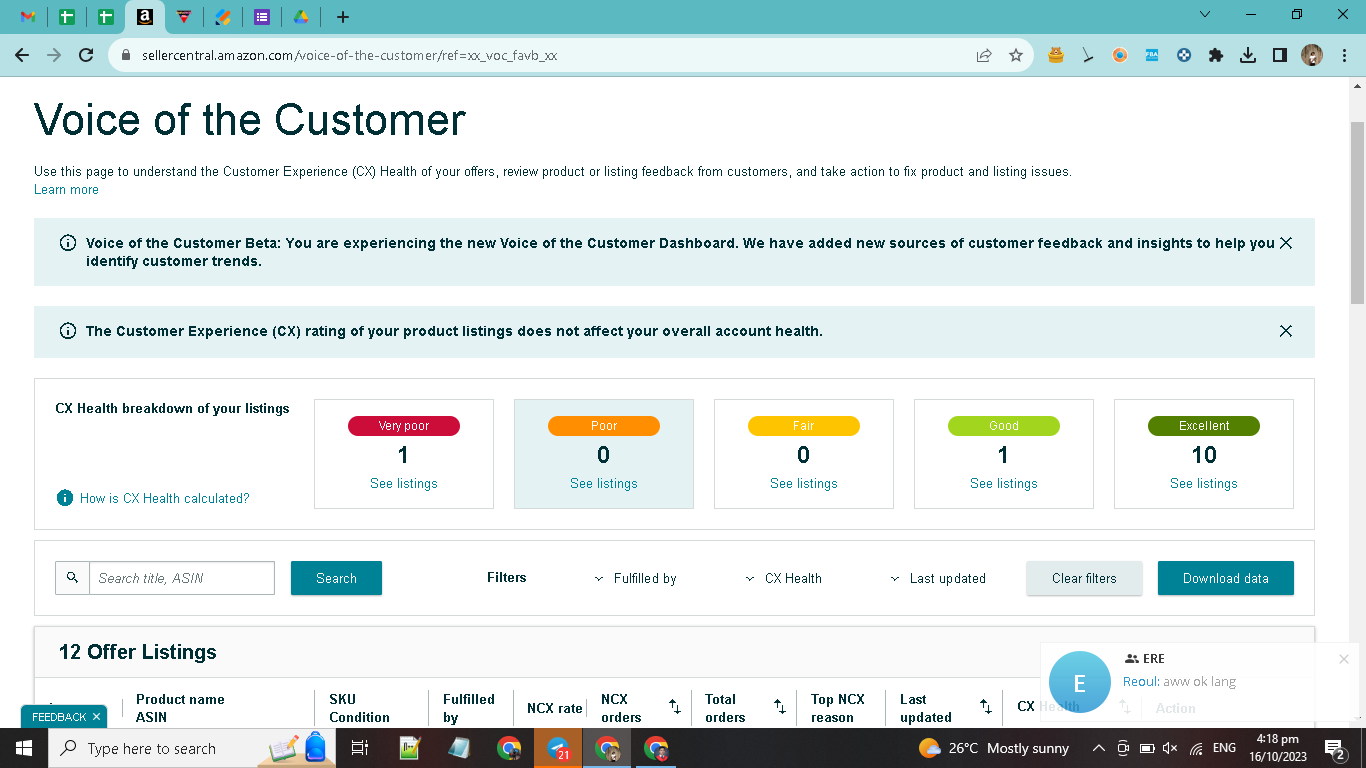Select the red Very poor badge
Screen dimensions: 1366x768
404,426
